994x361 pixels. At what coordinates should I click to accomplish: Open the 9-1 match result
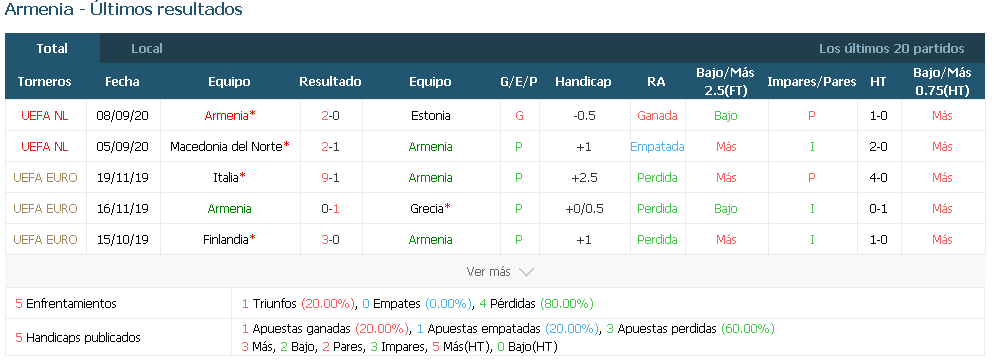[330, 178]
